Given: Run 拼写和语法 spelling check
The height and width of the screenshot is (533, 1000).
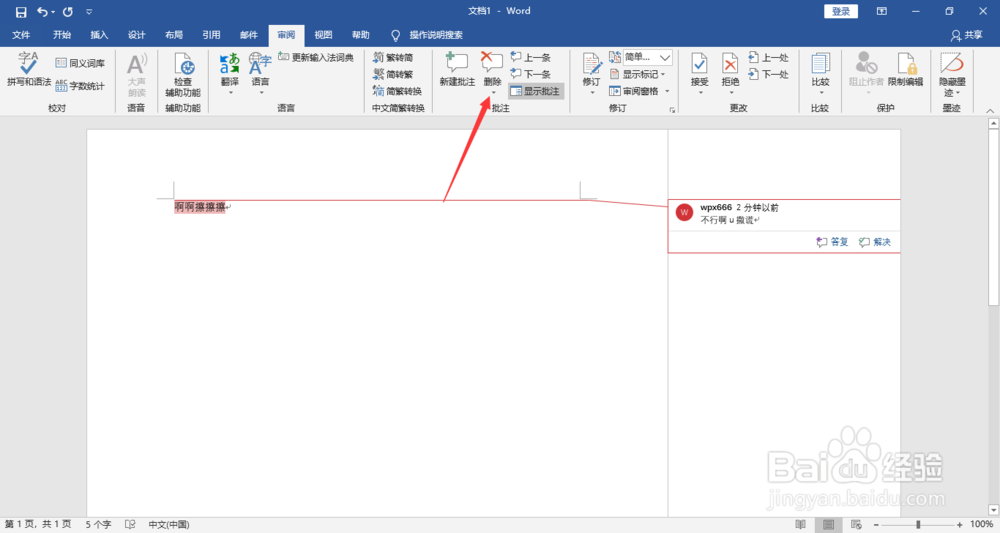Looking at the screenshot, I should [x=29, y=69].
